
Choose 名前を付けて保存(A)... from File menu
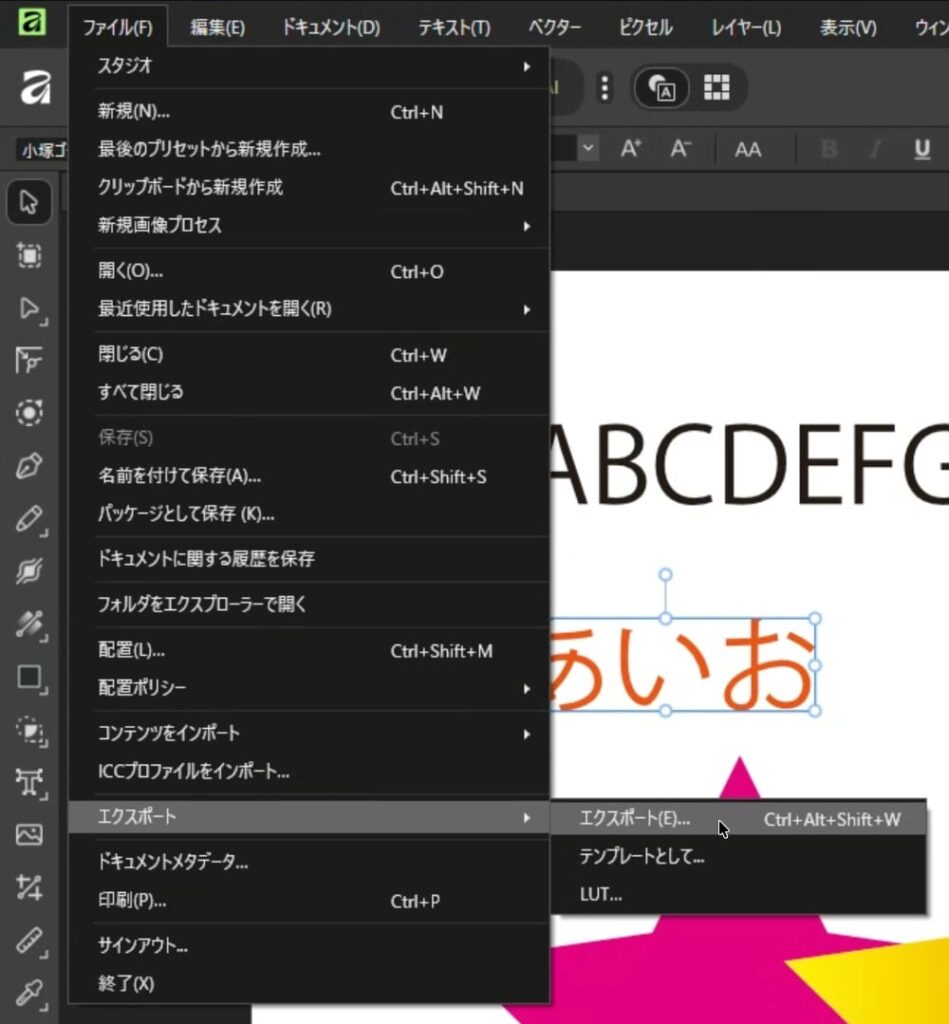click(180, 477)
